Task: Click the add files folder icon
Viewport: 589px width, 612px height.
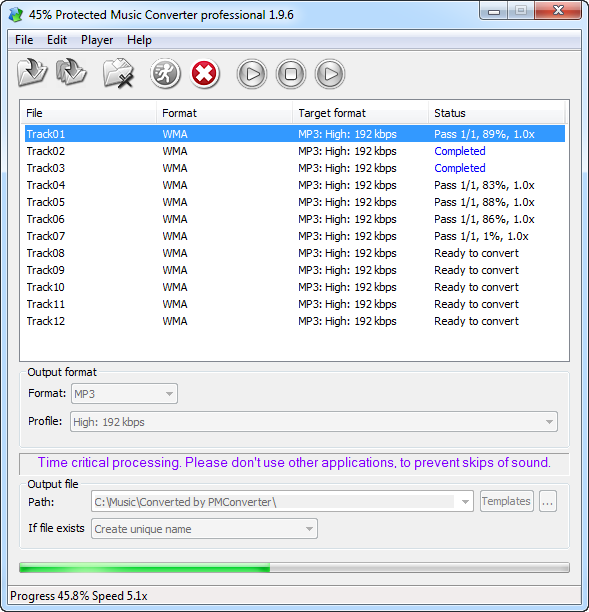Action: click(x=32, y=73)
